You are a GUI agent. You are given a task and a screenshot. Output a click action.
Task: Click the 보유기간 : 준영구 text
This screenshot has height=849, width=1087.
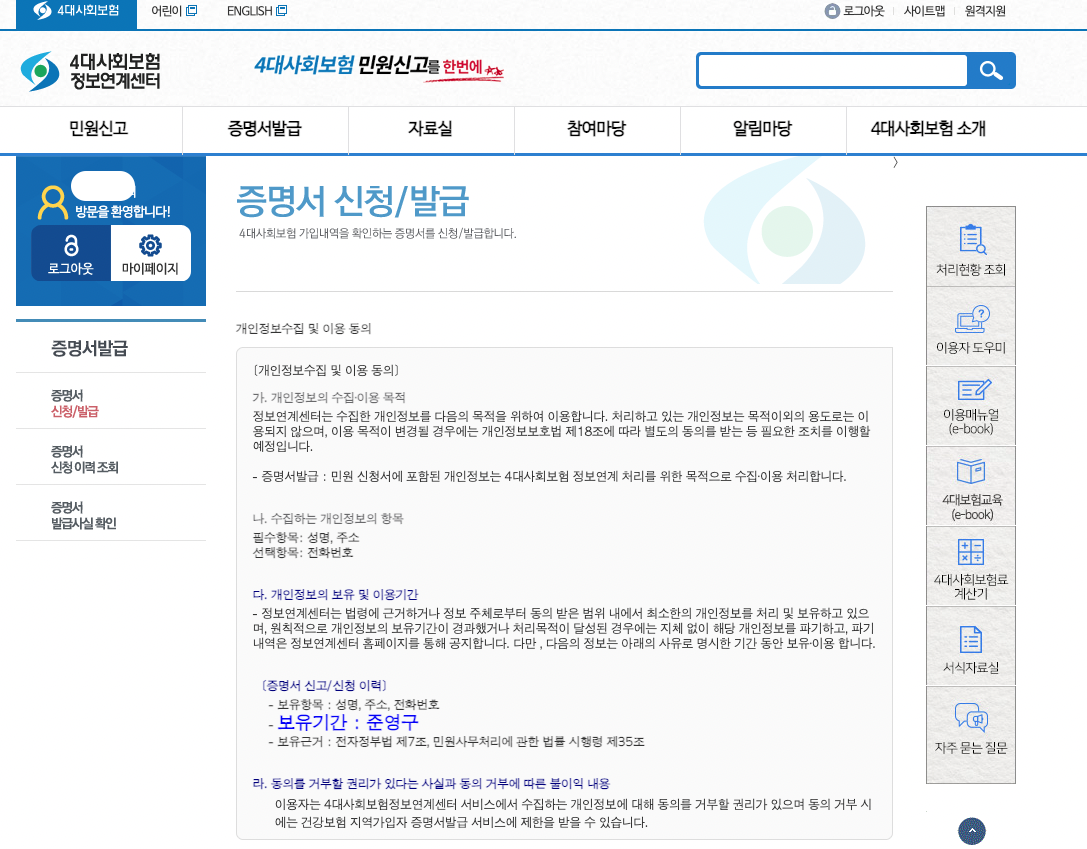pyautogui.click(x=348, y=722)
